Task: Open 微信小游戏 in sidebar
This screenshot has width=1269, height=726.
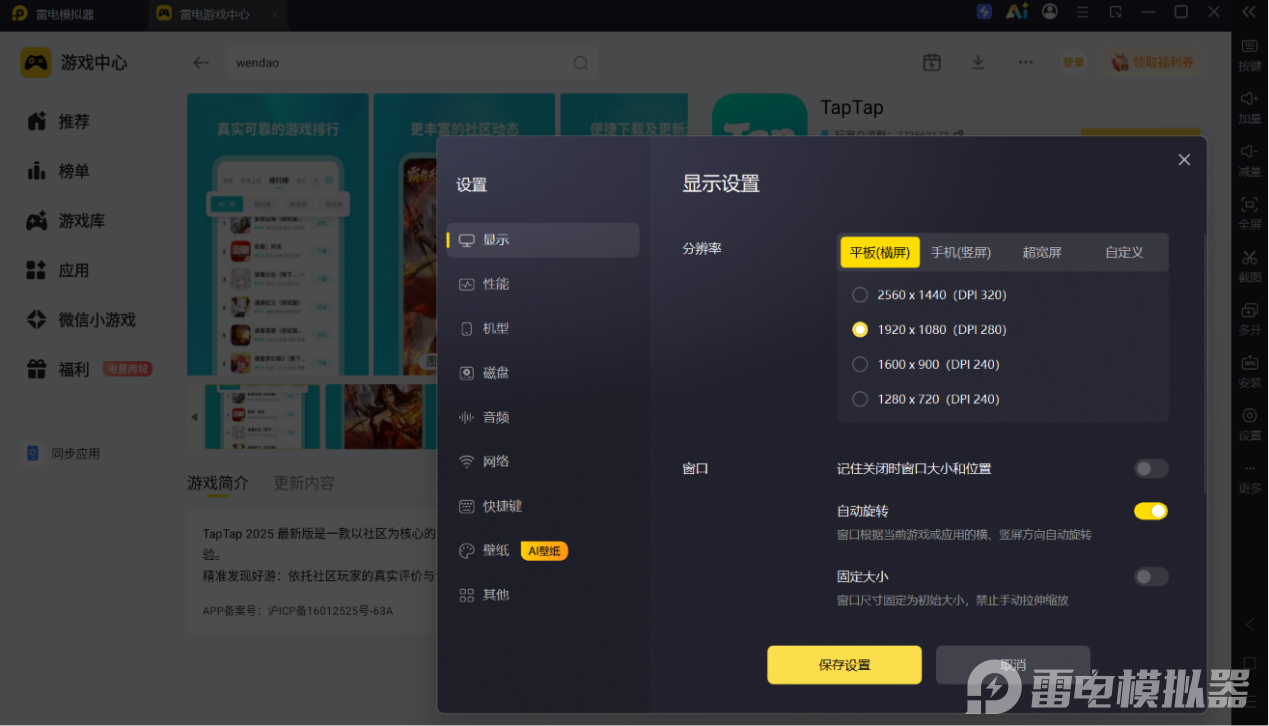Action: click(x=81, y=320)
